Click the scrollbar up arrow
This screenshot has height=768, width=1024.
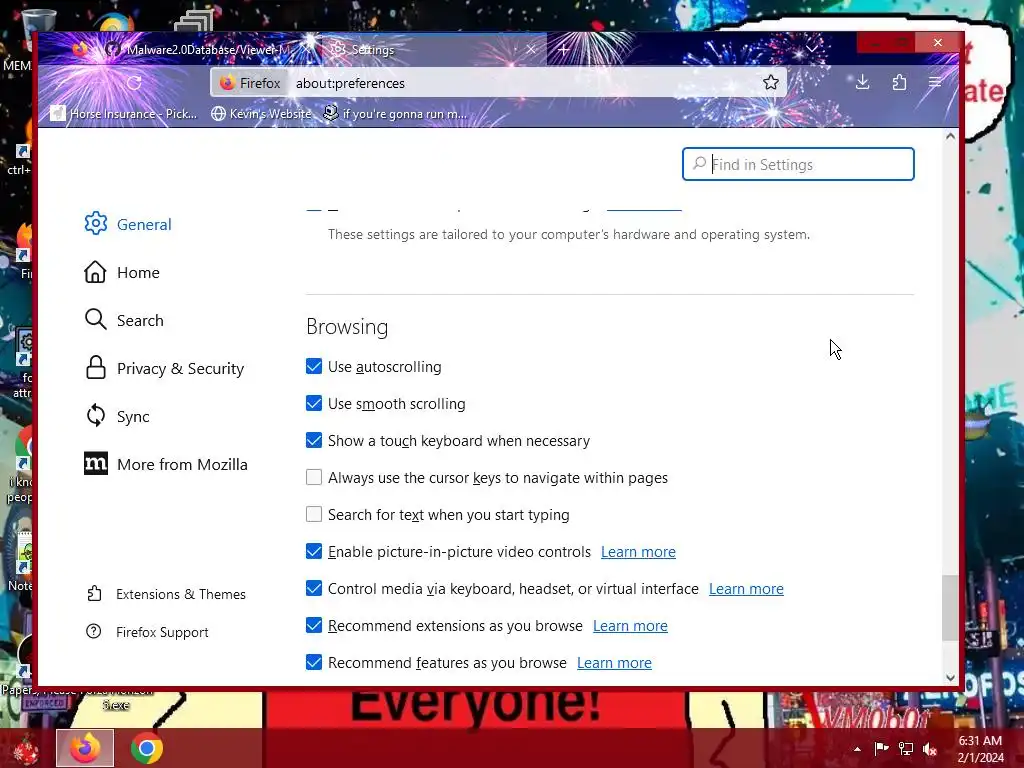(x=950, y=136)
